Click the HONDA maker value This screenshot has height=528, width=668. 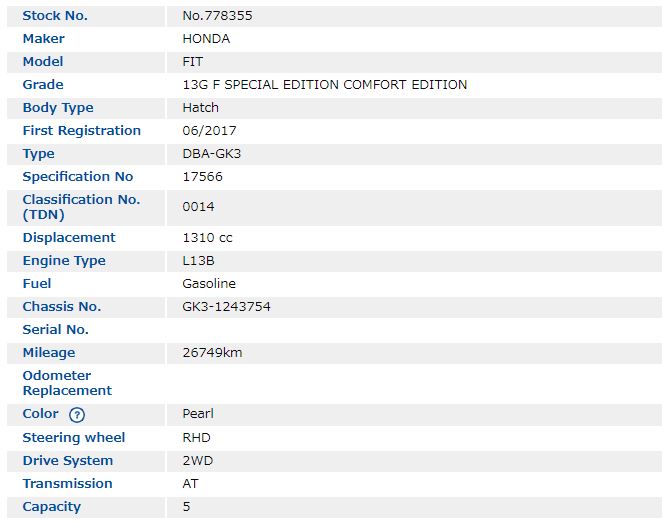click(x=206, y=39)
